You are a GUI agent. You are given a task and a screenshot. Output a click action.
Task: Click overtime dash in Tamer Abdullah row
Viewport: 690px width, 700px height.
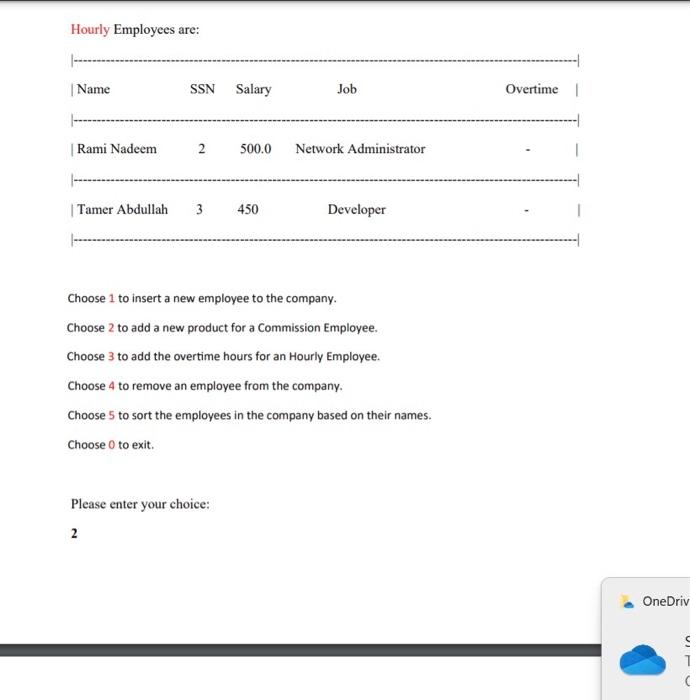point(527,210)
